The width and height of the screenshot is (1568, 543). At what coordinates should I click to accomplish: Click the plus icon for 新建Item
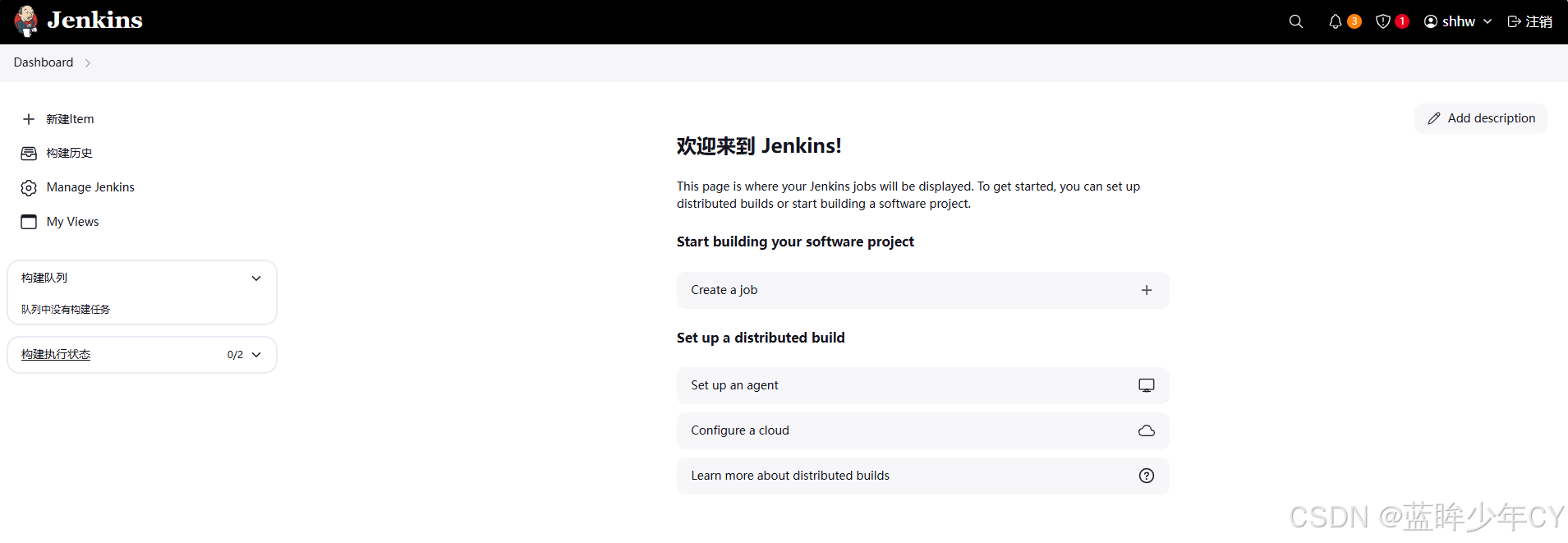[x=29, y=119]
